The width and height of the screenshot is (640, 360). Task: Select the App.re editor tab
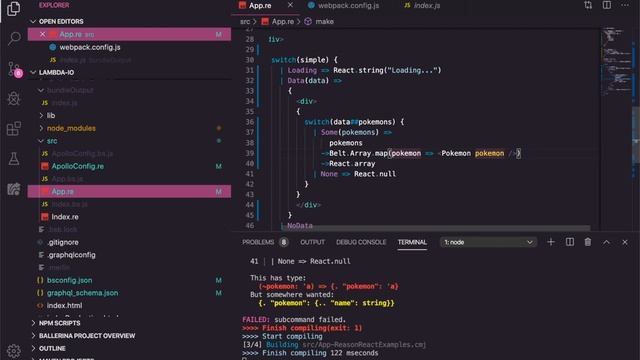(265, 5)
